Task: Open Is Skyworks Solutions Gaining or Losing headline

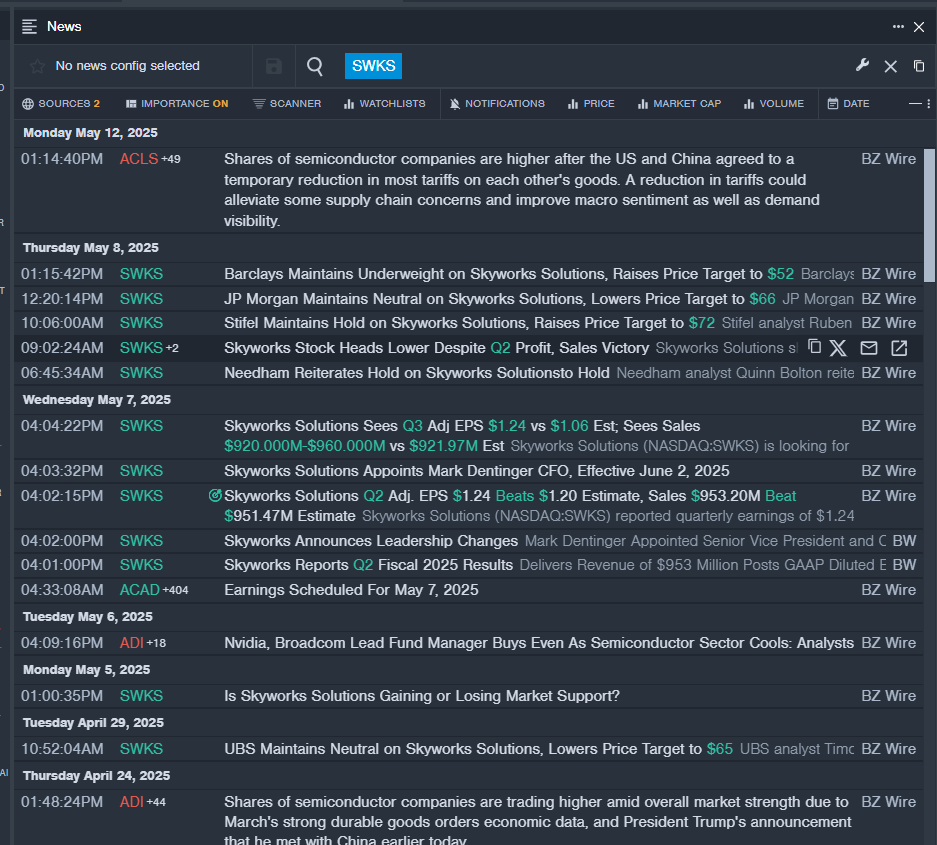Action: pyautogui.click(x=421, y=696)
